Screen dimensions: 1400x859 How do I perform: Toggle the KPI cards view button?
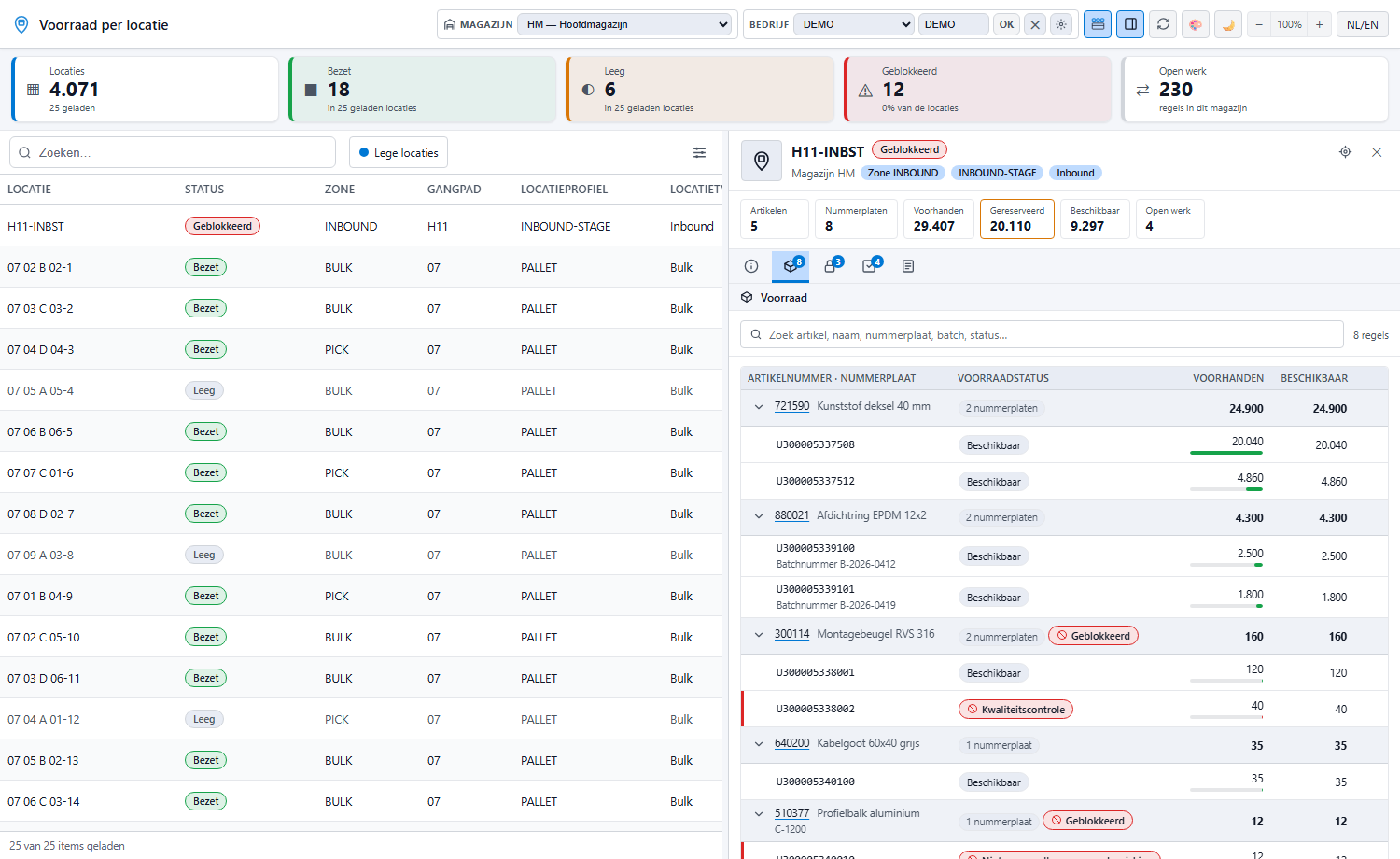point(1098,24)
